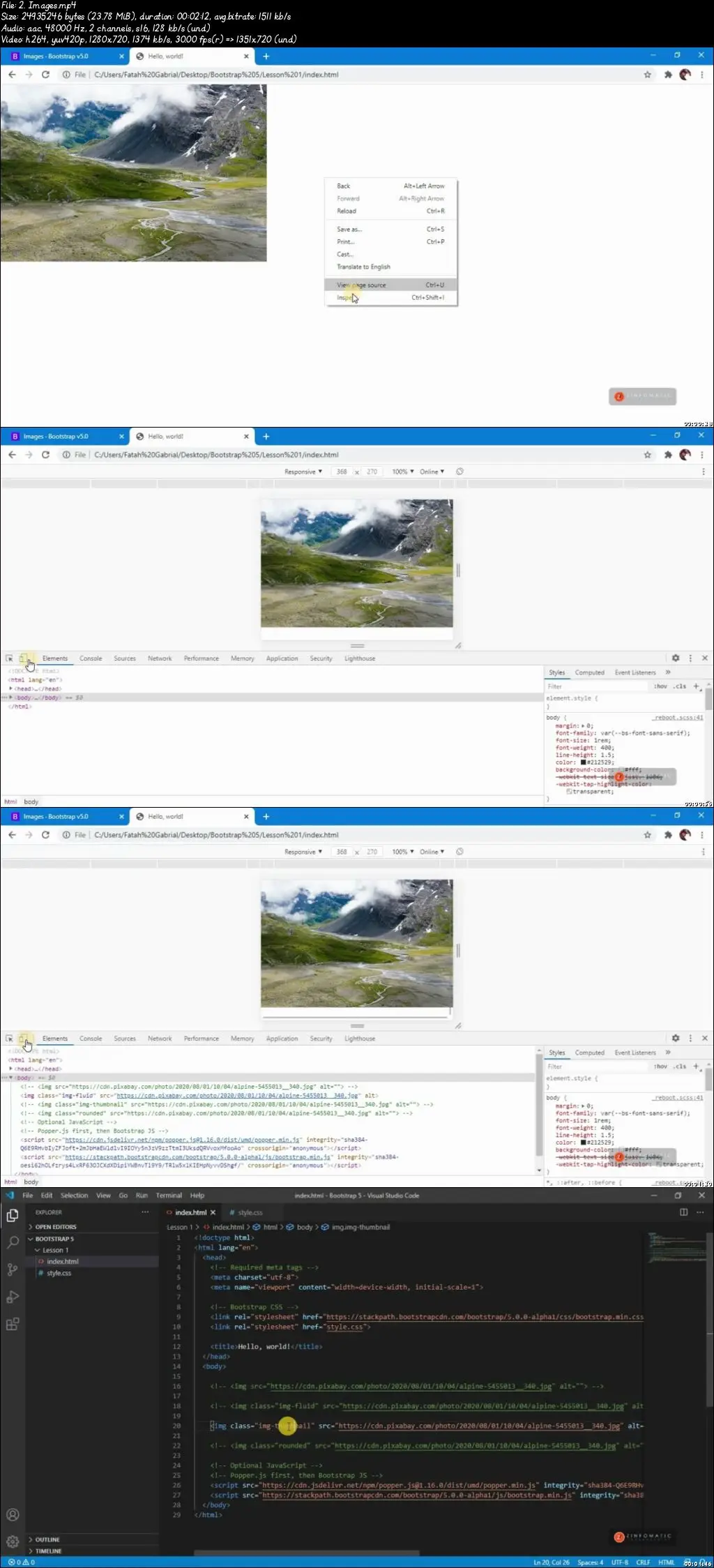Open the Accounts icon in VS Code
Viewport: 714px width, 1568px height.
tap(13, 1514)
